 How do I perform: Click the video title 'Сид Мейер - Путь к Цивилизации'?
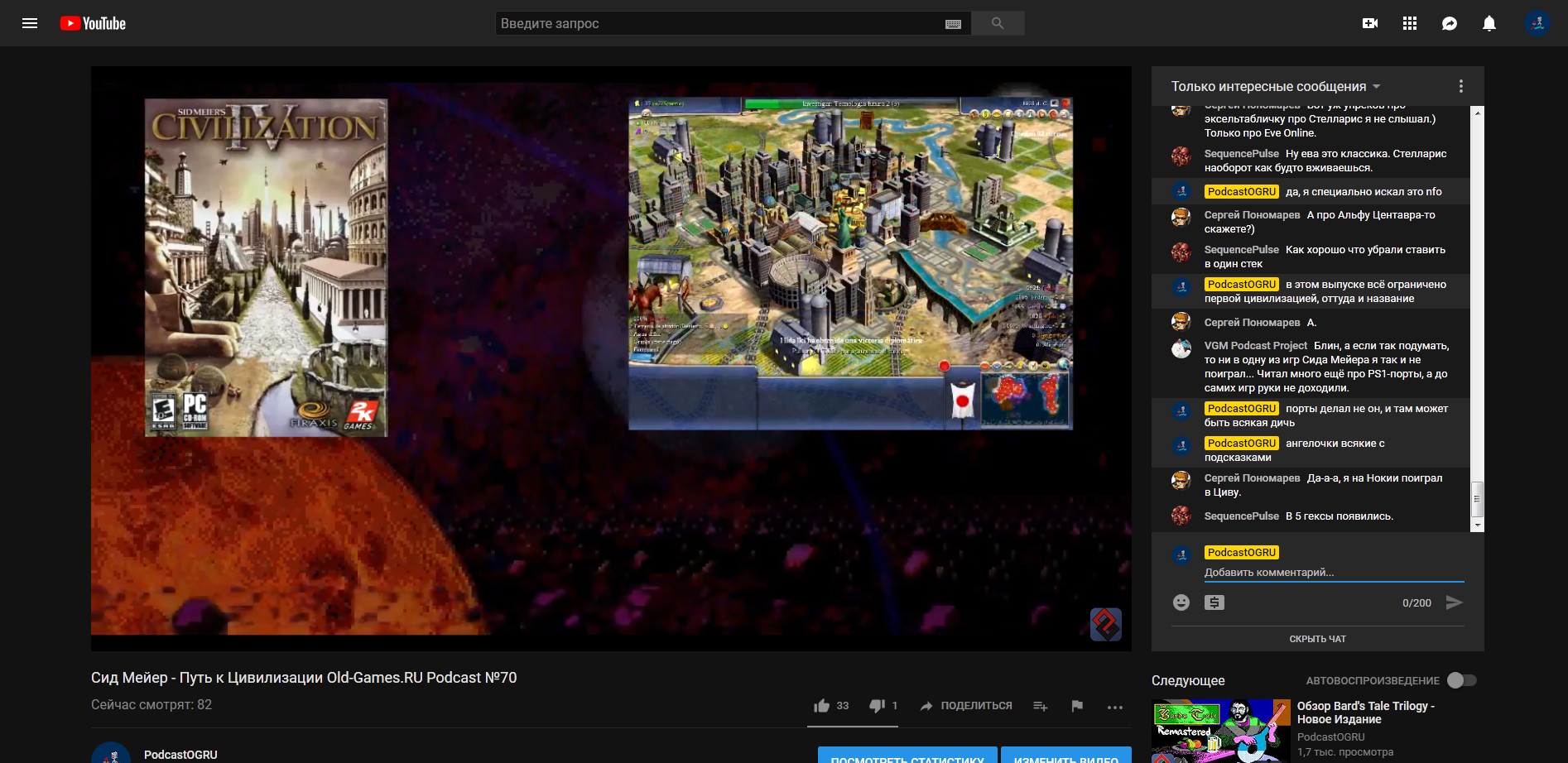point(304,678)
